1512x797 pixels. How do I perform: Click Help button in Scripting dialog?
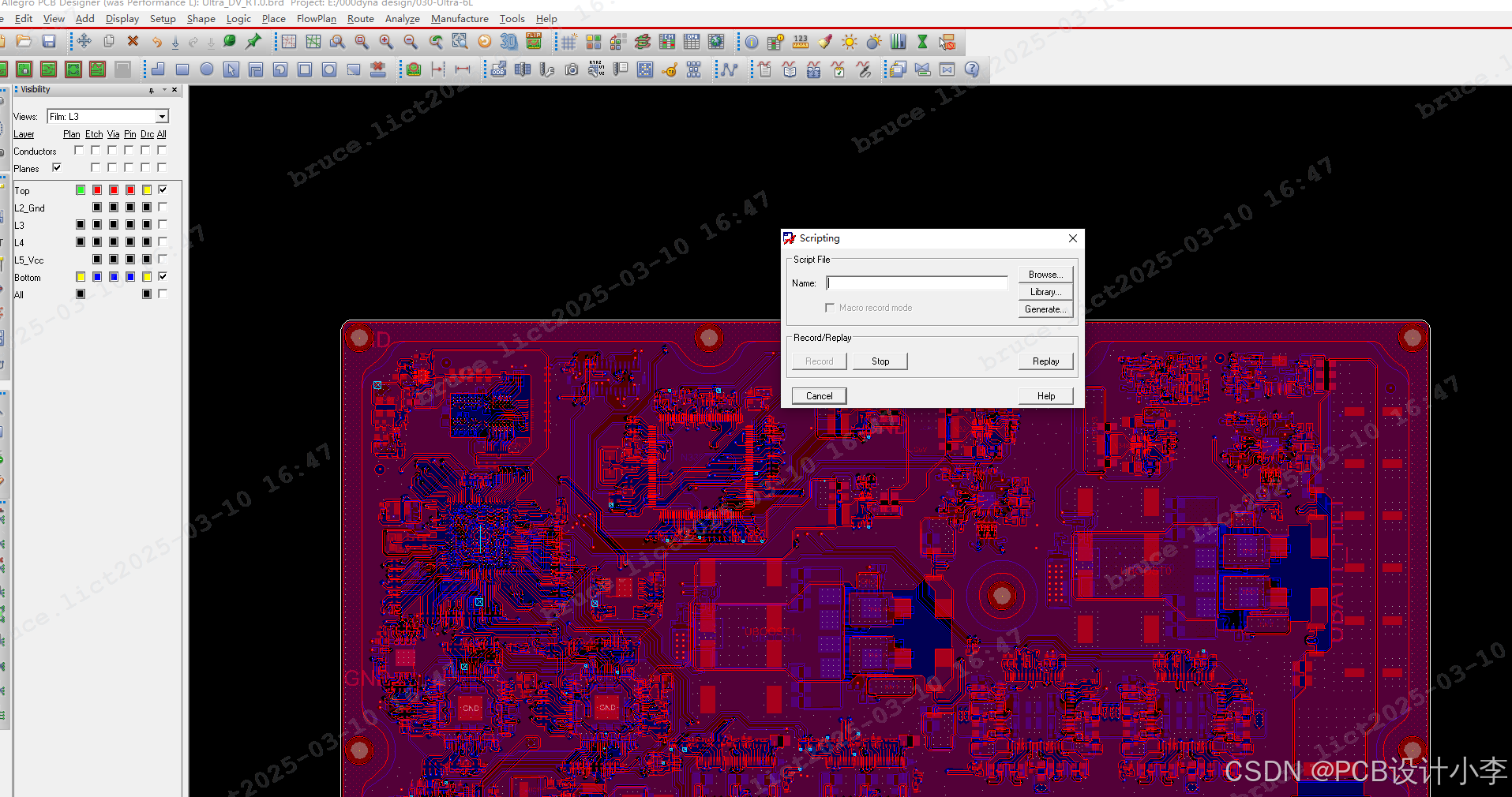click(x=1045, y=396)
